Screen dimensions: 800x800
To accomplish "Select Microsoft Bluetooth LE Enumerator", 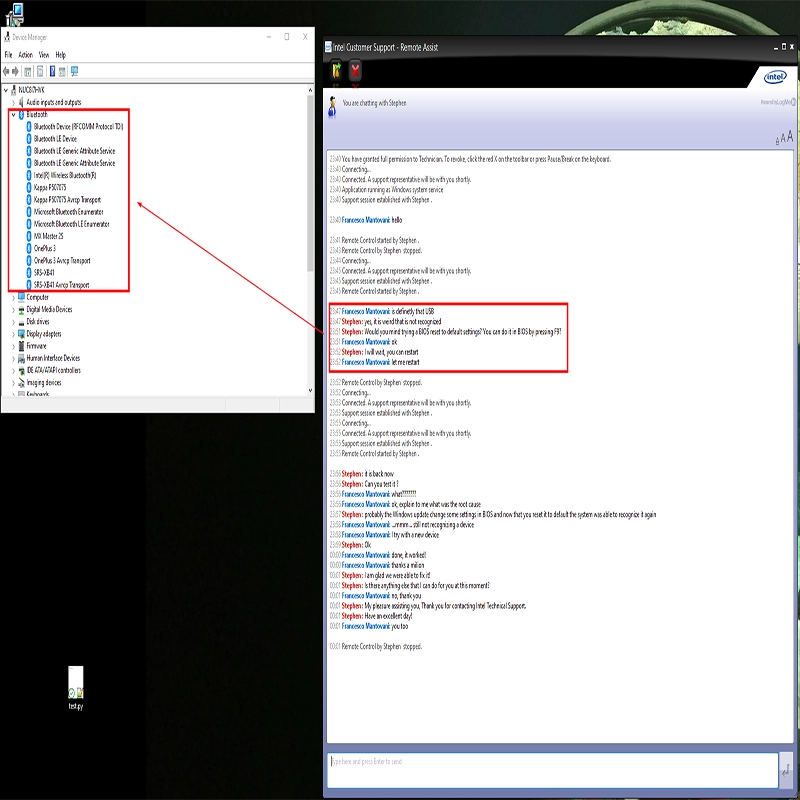I will click(71, 224).
